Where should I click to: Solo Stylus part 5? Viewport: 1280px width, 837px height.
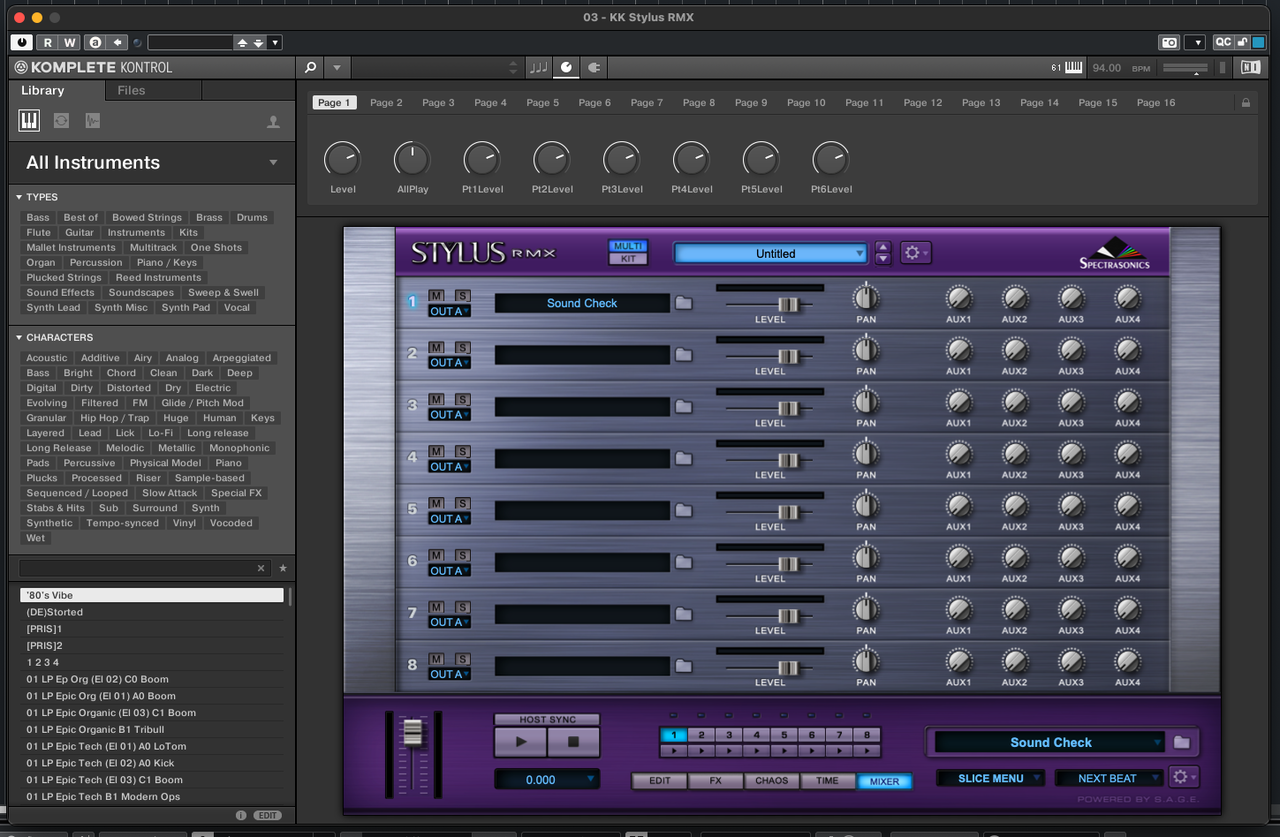tap(462, 503)
